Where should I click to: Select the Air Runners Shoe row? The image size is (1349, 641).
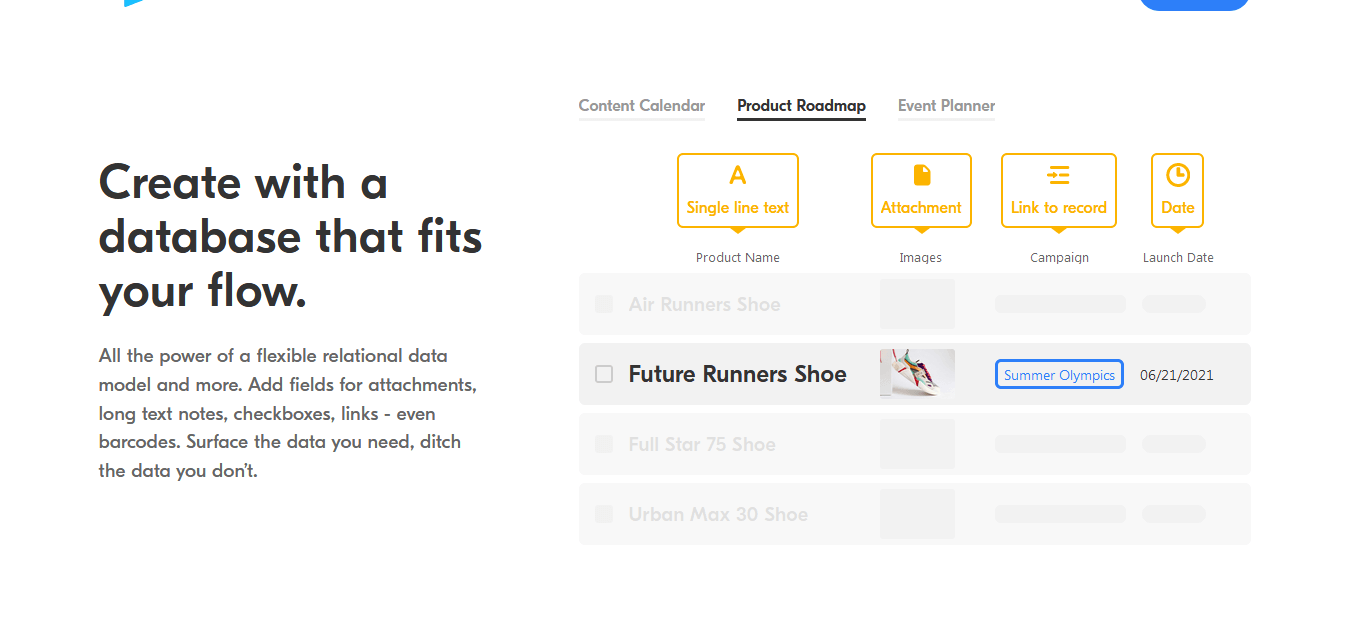pyautogui.click(x=915, y=304)
